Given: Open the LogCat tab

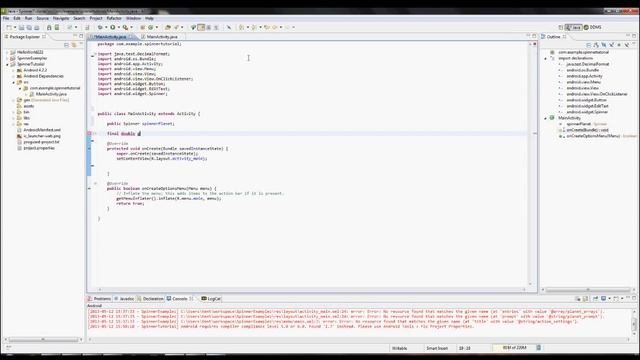Looking at the screenshot, I should tap(211, 299).
